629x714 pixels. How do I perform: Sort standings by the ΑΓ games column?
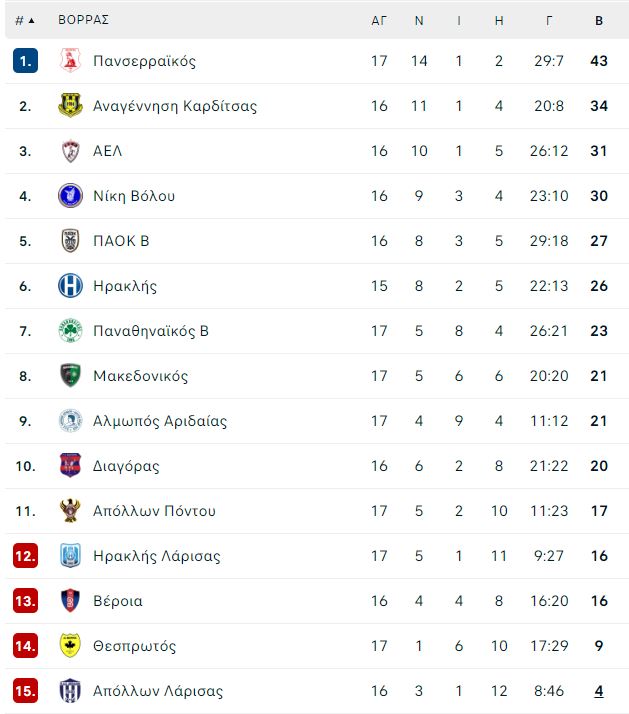pos(379,20)
